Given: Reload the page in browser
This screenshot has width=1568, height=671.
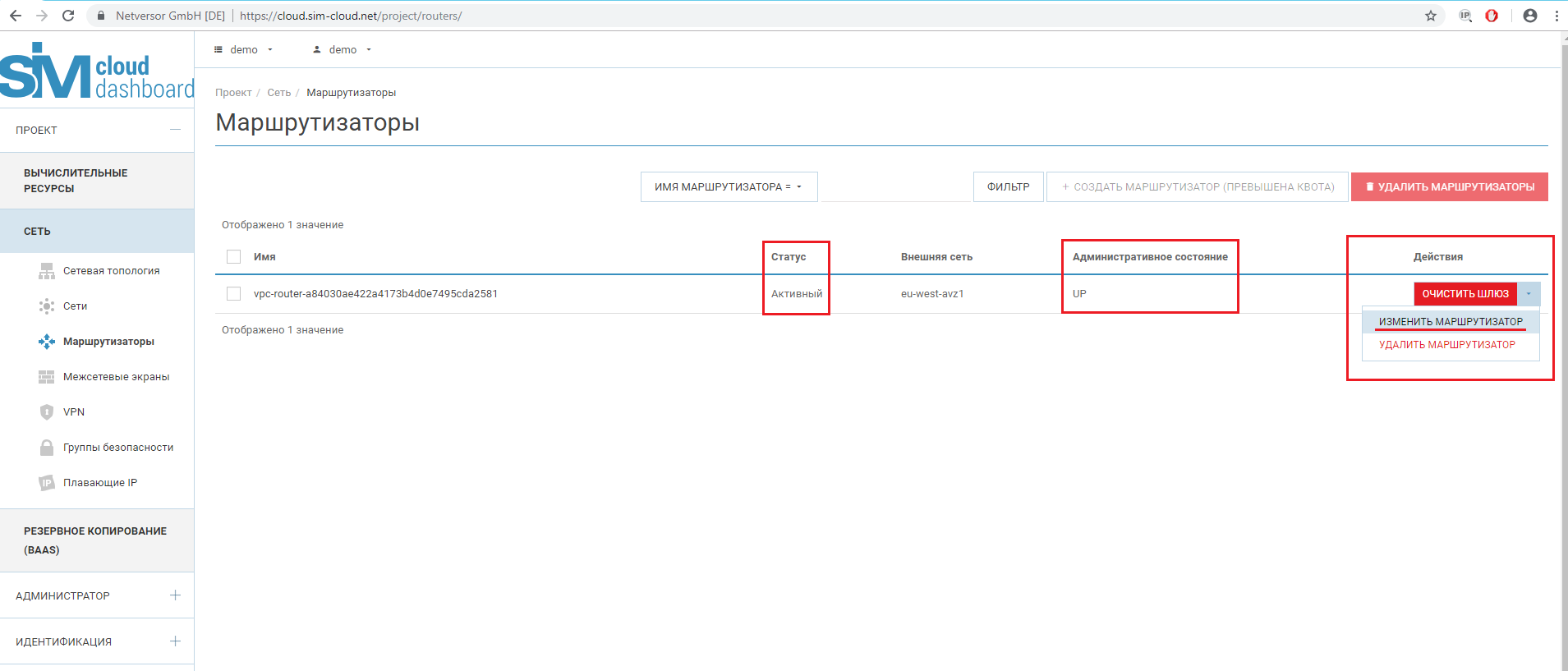Looking at the screenshot, I should click(x=68, y=16).
